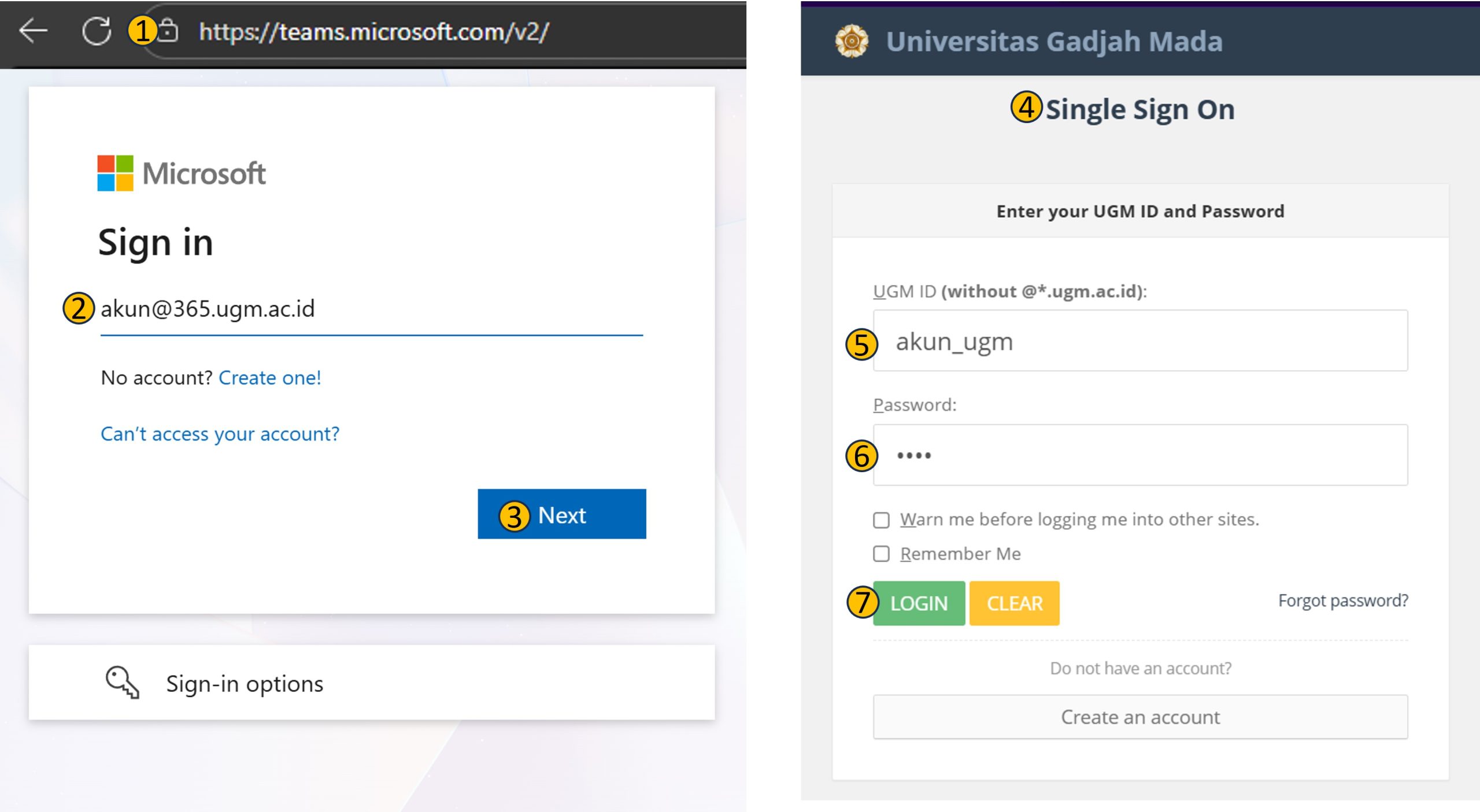Reload the page with refresh icon

tap(96, 31)
